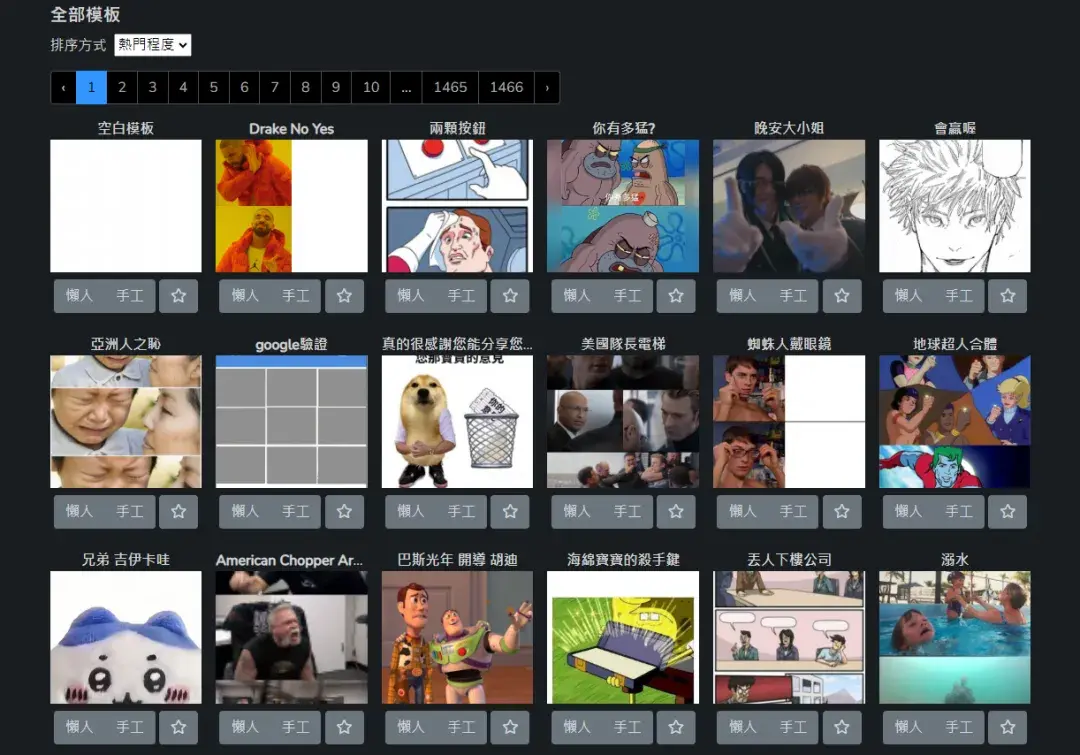Viewport: 1080px width, 755px height.
Task: Favorite the 地球超人合體 template
Action: click(1008, 512)
